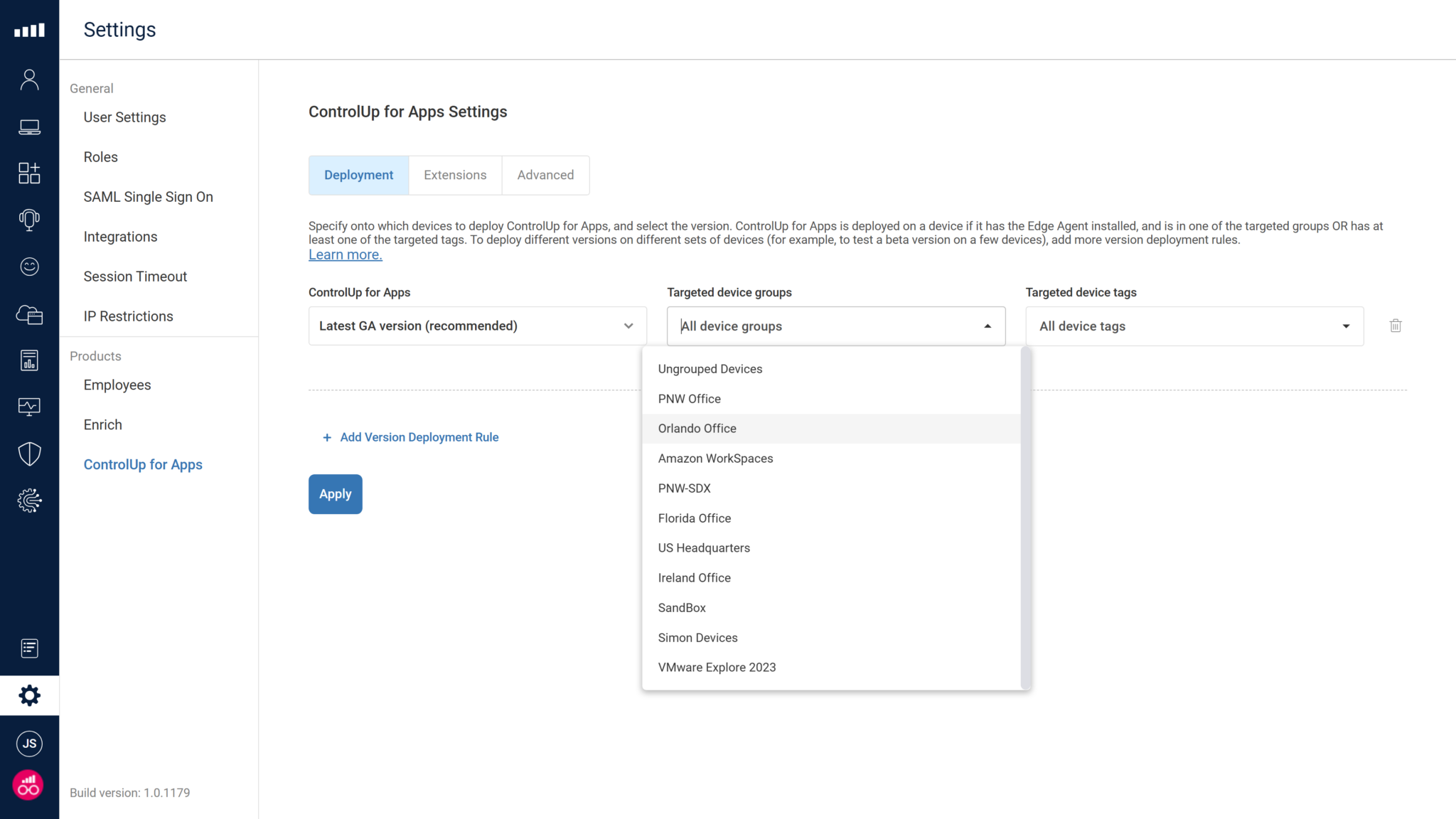Select the user profile icon in sidebar
Viewport: 1456px width, 819px height.
coord(29,79)
